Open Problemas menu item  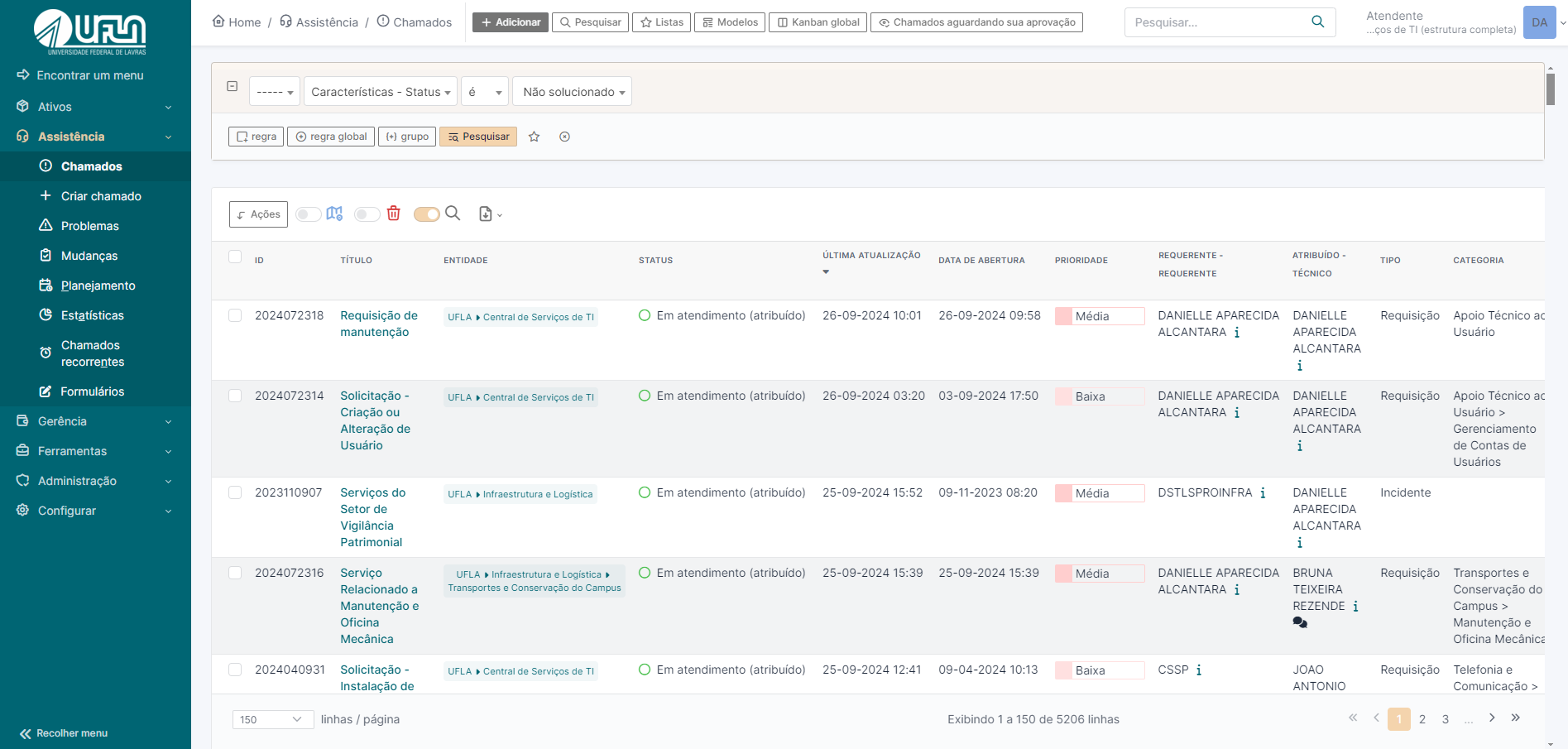(x=96, y=226)
